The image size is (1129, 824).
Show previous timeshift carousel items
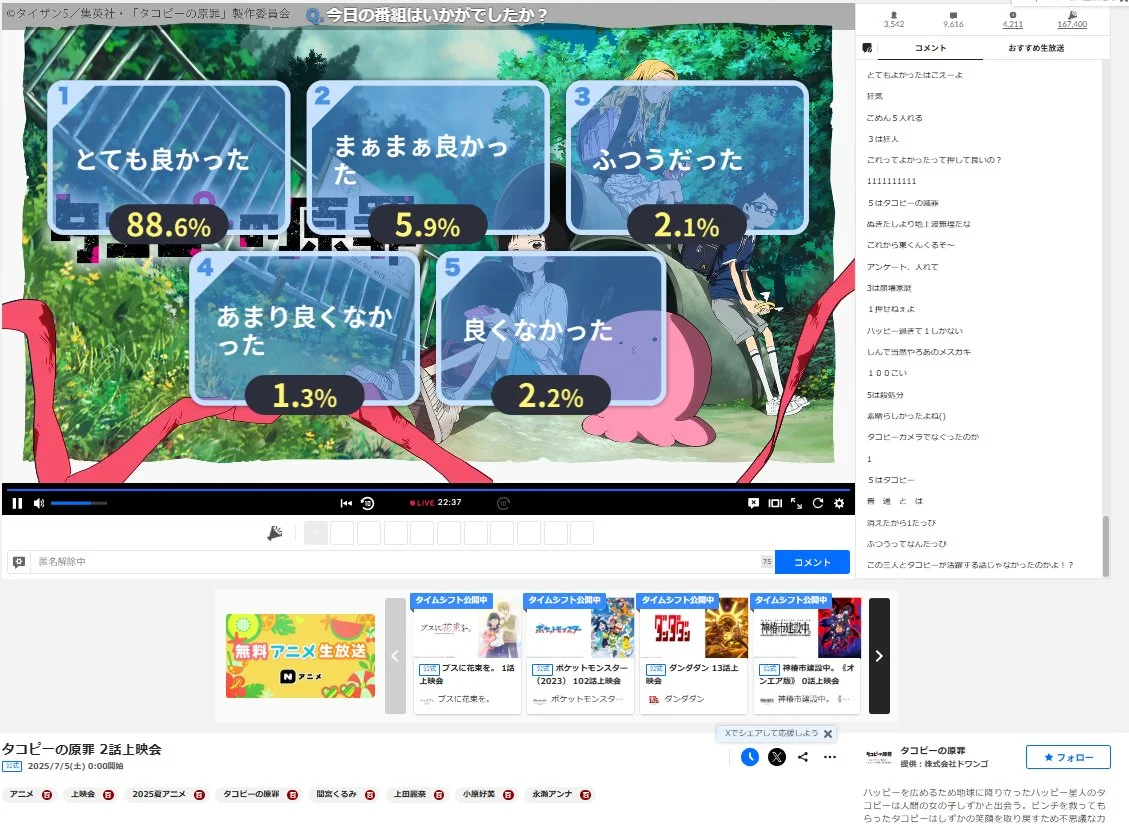395,655
